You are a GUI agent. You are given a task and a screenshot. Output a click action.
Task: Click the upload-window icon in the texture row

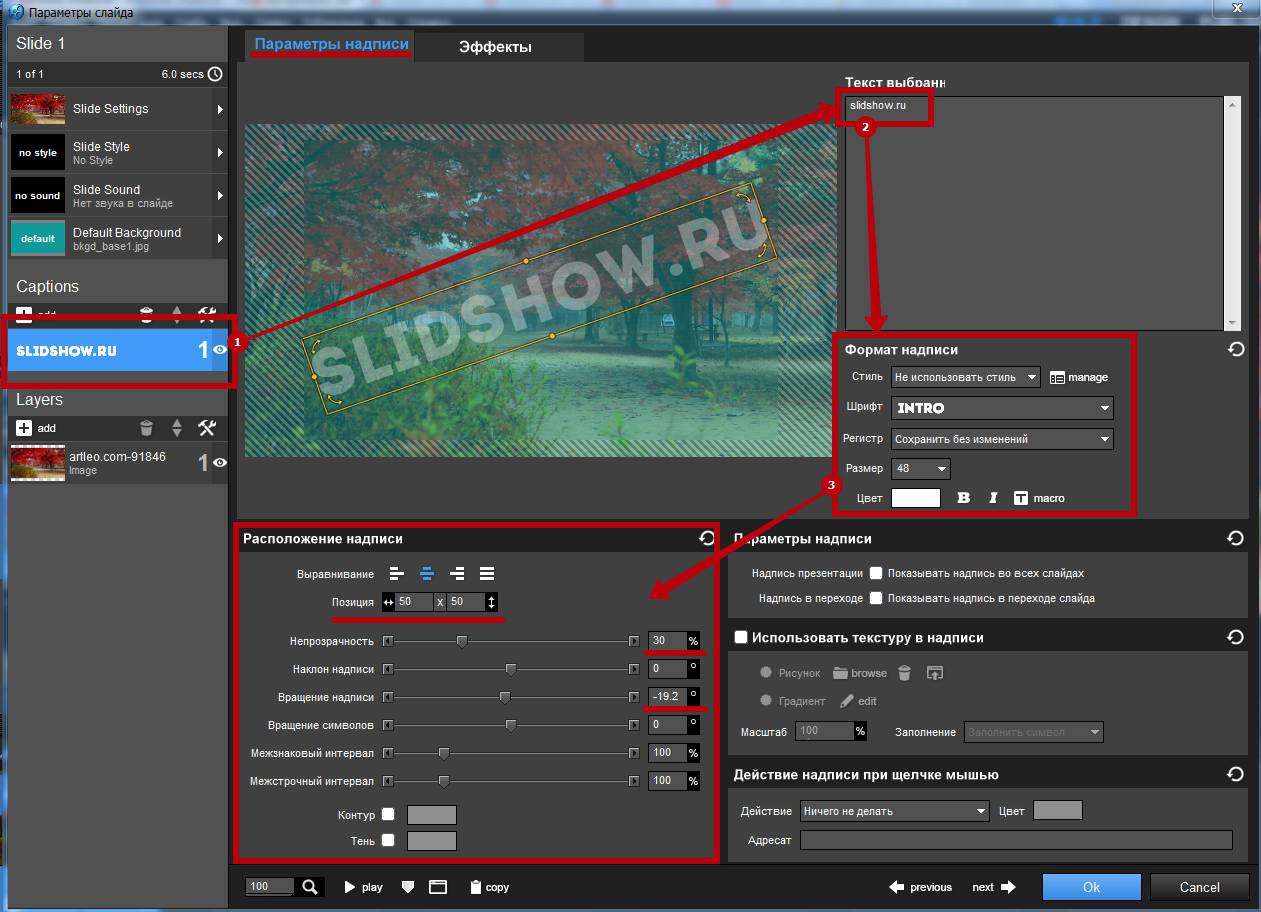click(x=935, y=673)
